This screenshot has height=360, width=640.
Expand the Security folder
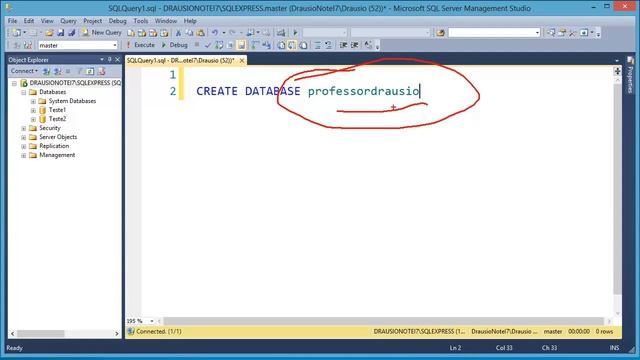[x=24, y=128]
